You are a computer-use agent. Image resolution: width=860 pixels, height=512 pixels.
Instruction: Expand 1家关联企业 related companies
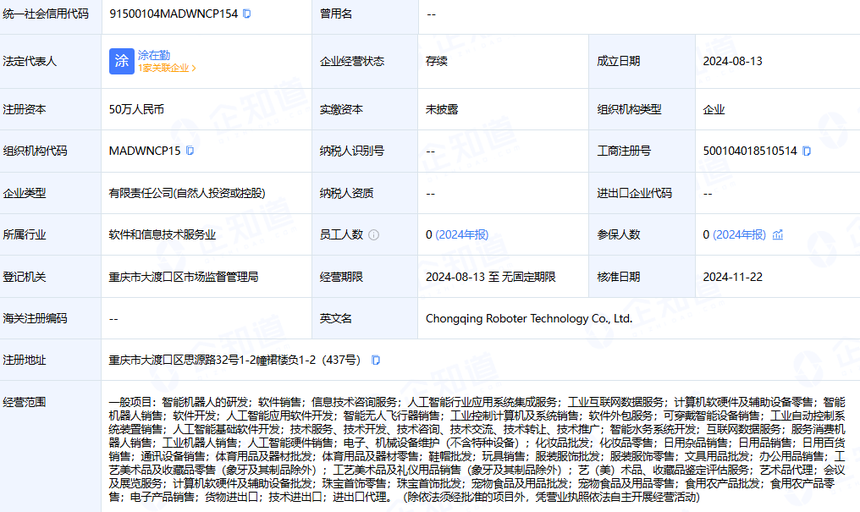[167, 69]
